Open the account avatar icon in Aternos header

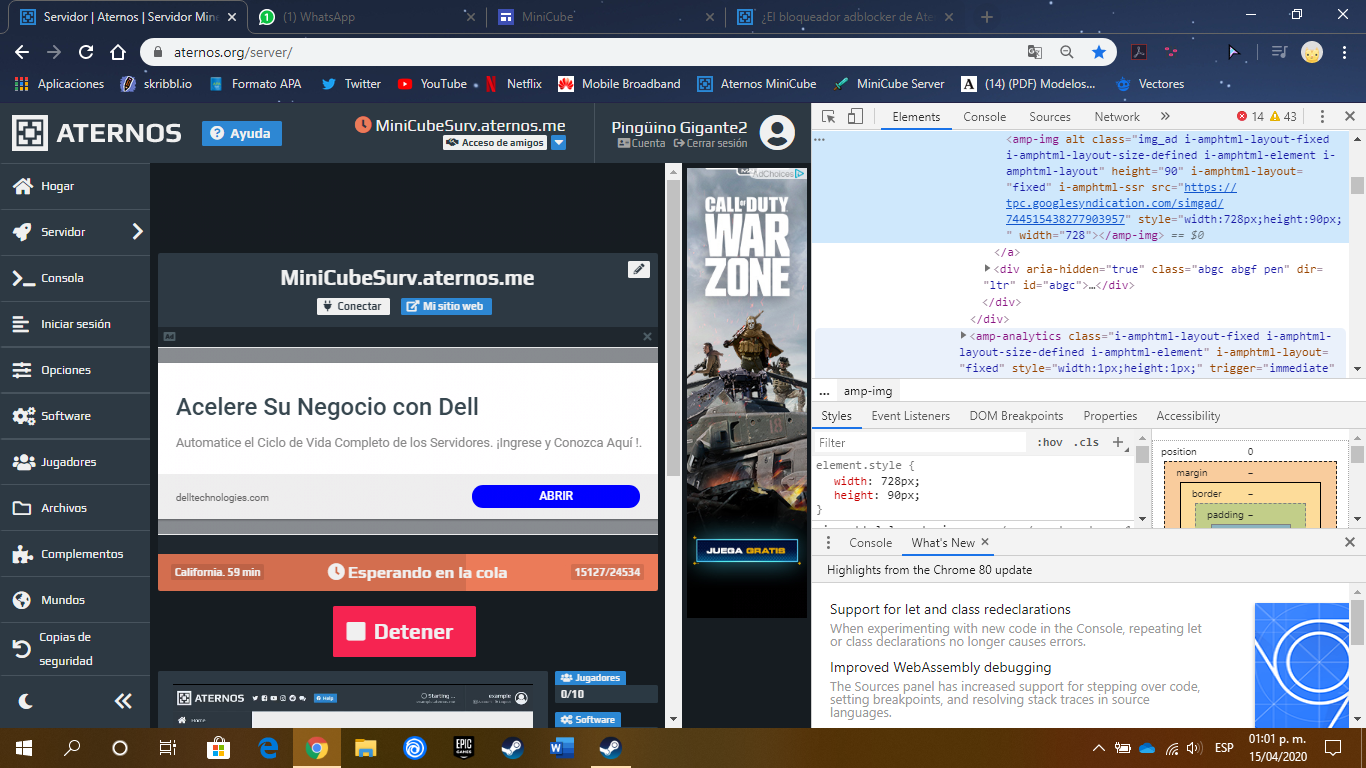coord(777,133)
